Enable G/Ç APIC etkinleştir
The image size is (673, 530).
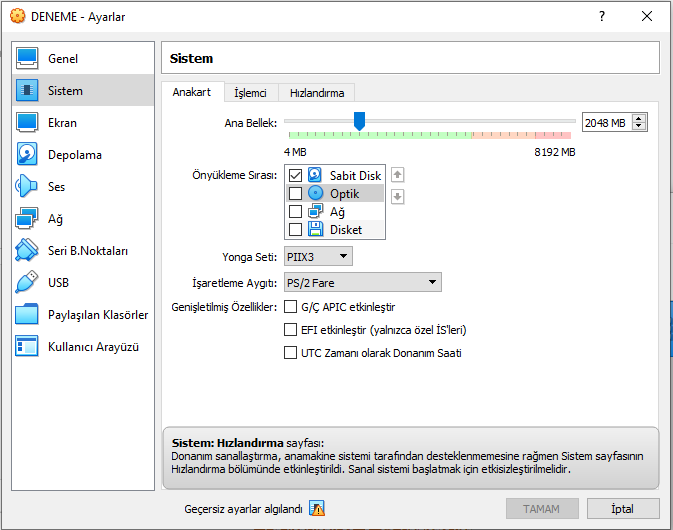(x=291, y=307)
